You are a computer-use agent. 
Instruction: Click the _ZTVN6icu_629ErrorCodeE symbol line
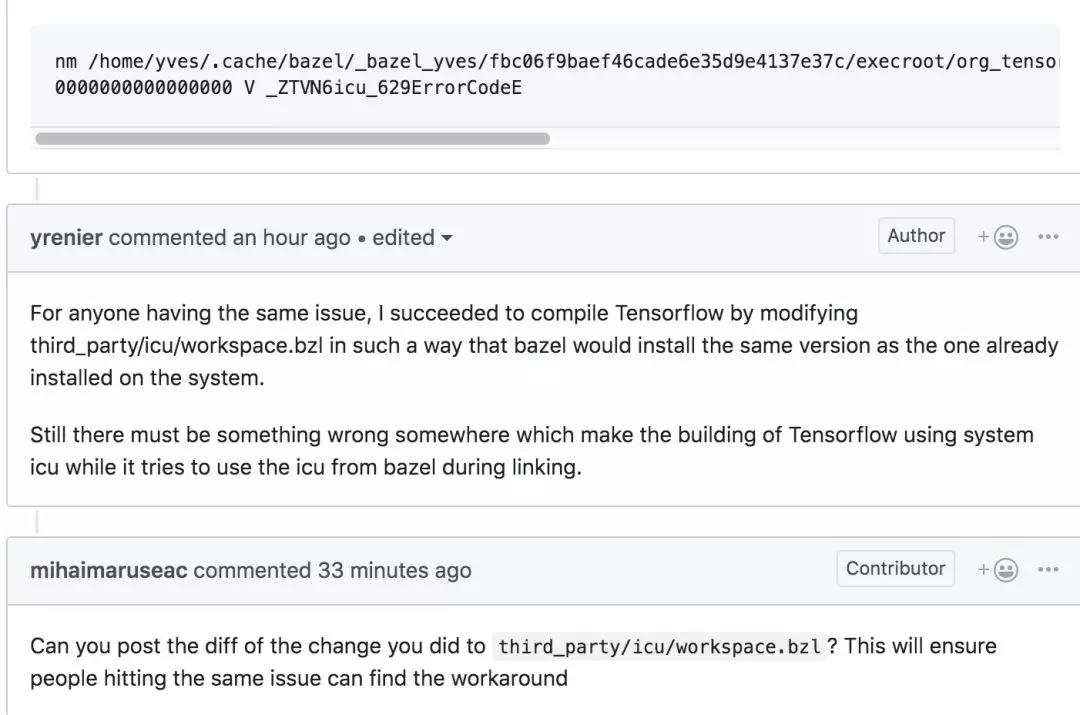288,87
